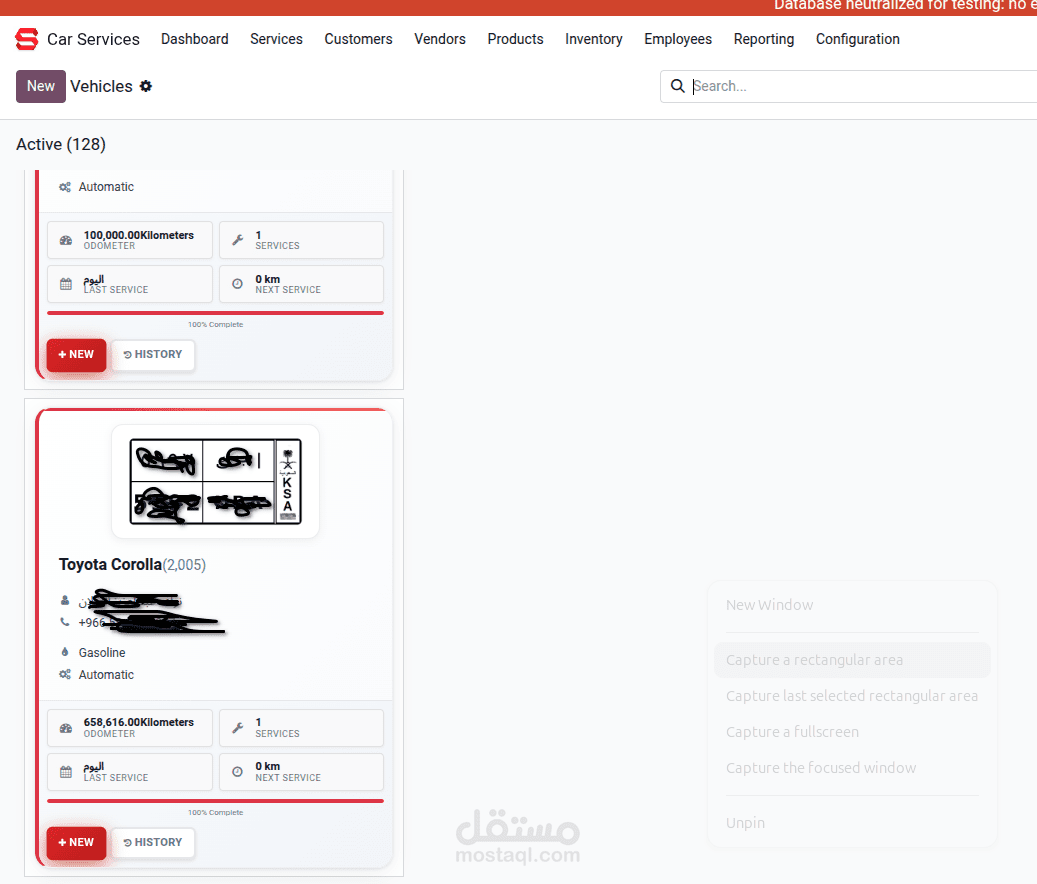Open the Reporting menu
Image resolution: width=1037 pixels, height=884 pixels.
click(764, 39)
